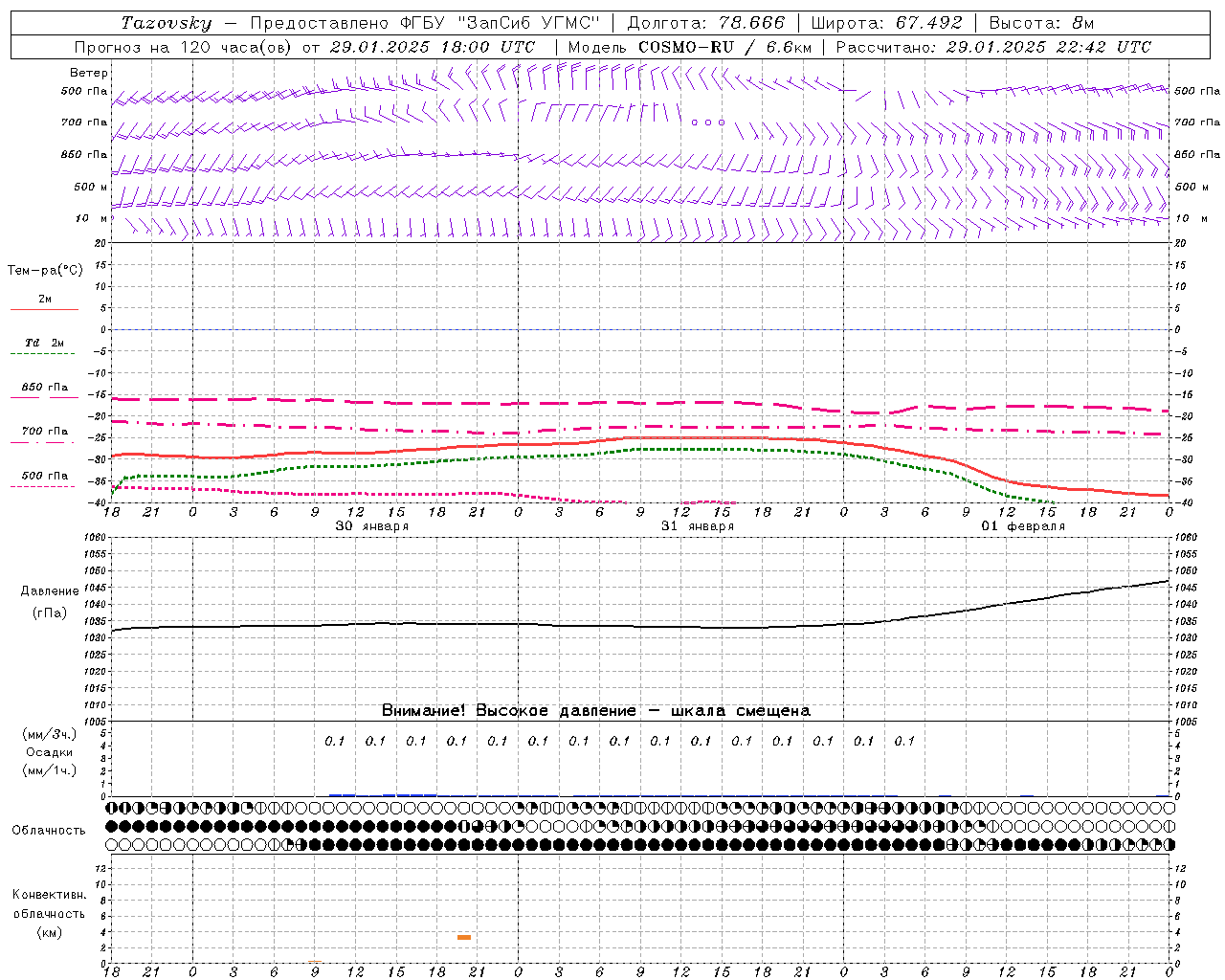Click the forecast start 29.01.2025 18:00 UTC
This screenshot has height=980, width=1225.
pyautogui.click(x=432, y=47)
